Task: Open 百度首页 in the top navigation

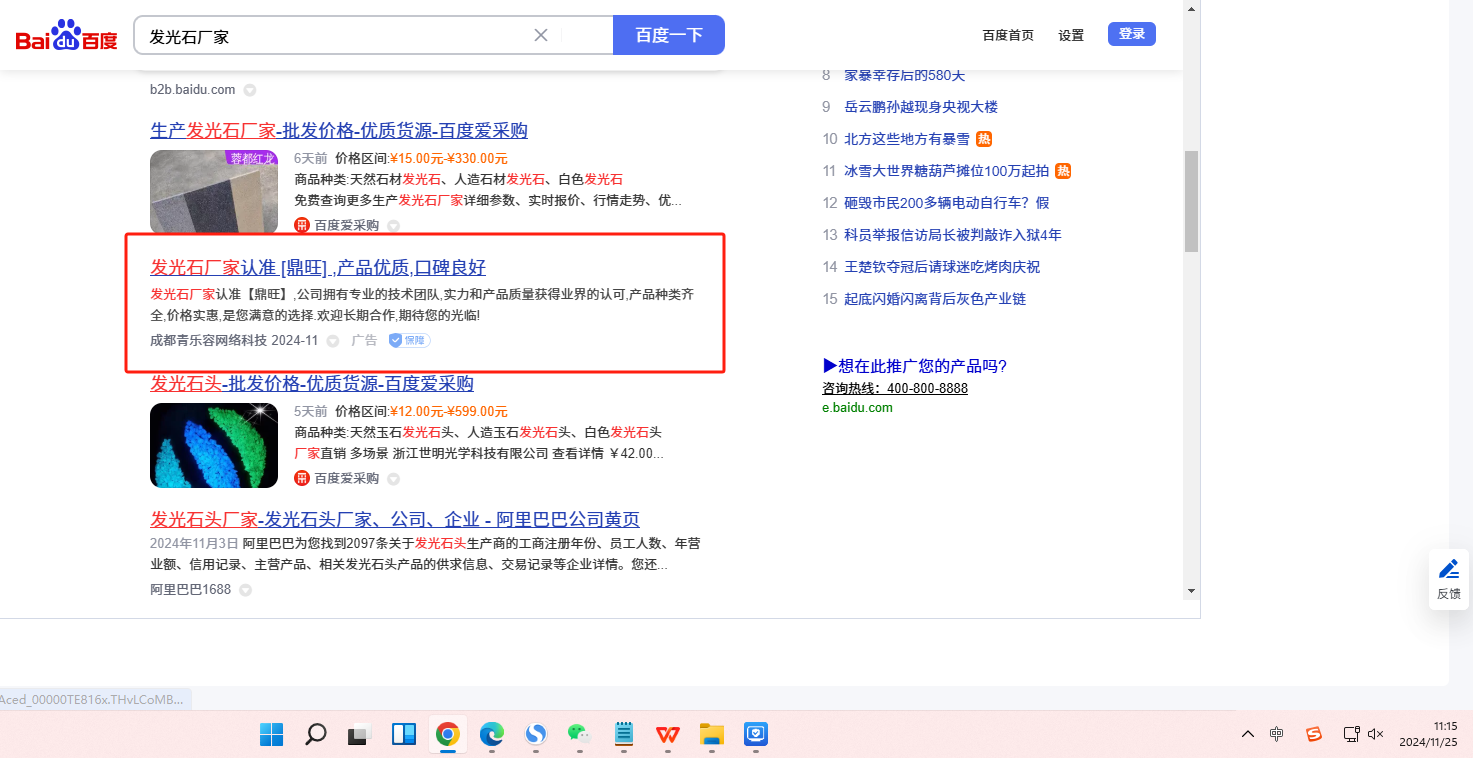Action: [1008, 35]
